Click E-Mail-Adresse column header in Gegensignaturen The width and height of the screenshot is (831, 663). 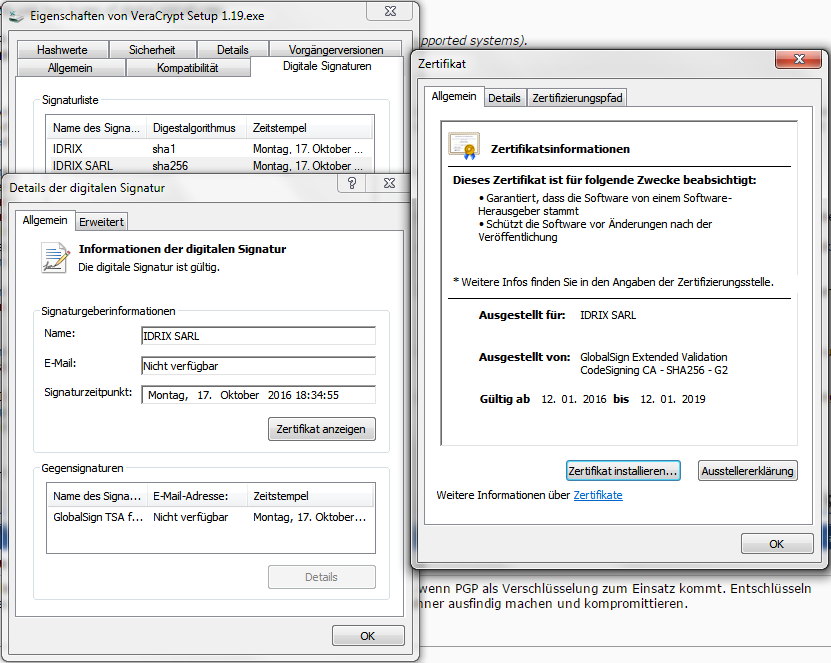click(x=197, y=496)
